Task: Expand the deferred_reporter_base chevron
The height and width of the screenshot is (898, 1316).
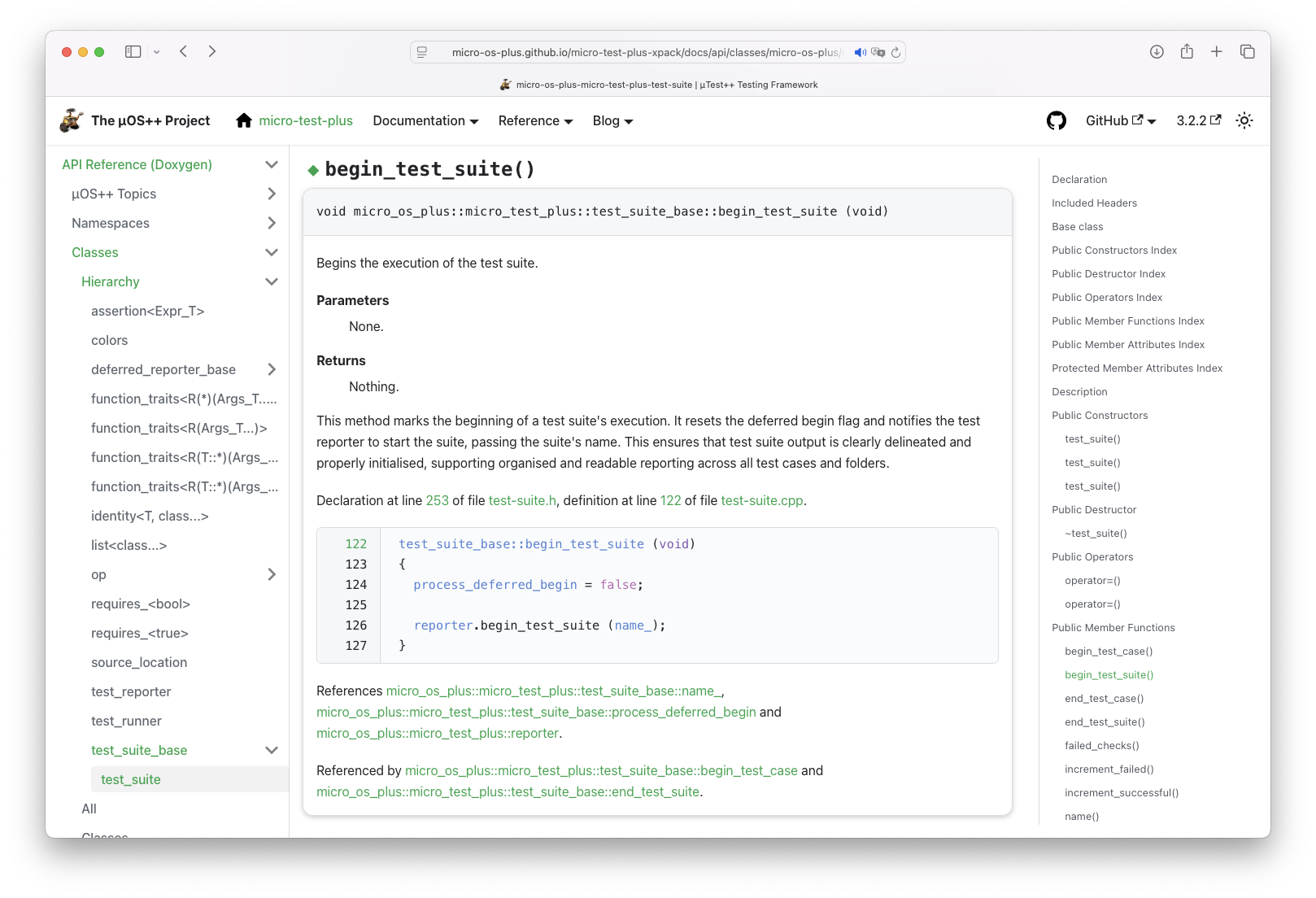Action: pyautogui.click(x=272, y=369)
